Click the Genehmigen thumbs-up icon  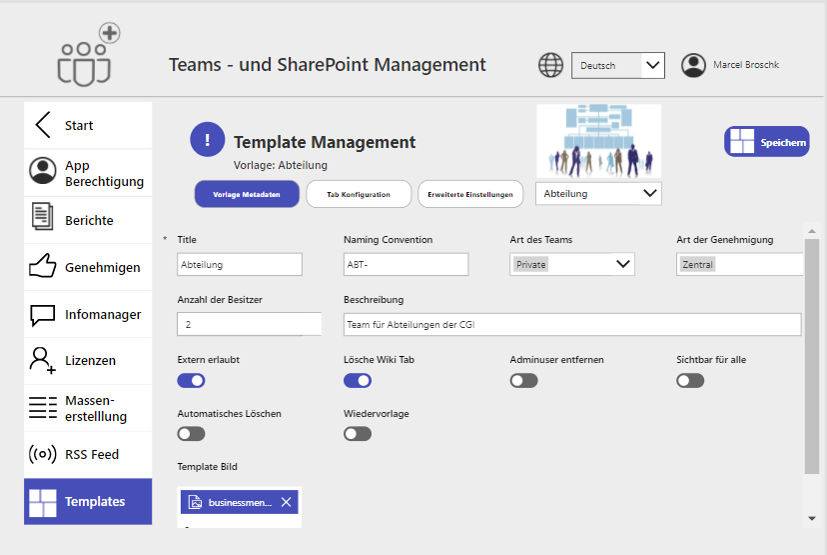43,266
